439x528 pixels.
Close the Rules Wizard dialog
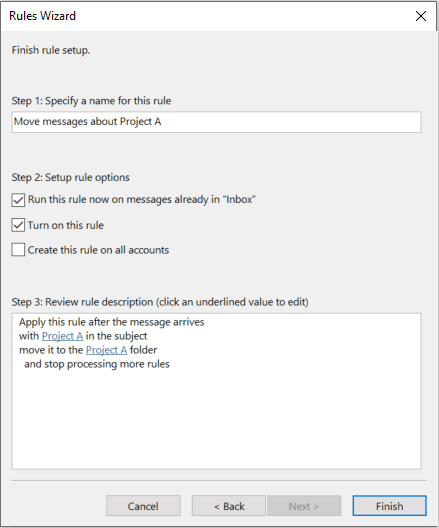coord(420,16)
